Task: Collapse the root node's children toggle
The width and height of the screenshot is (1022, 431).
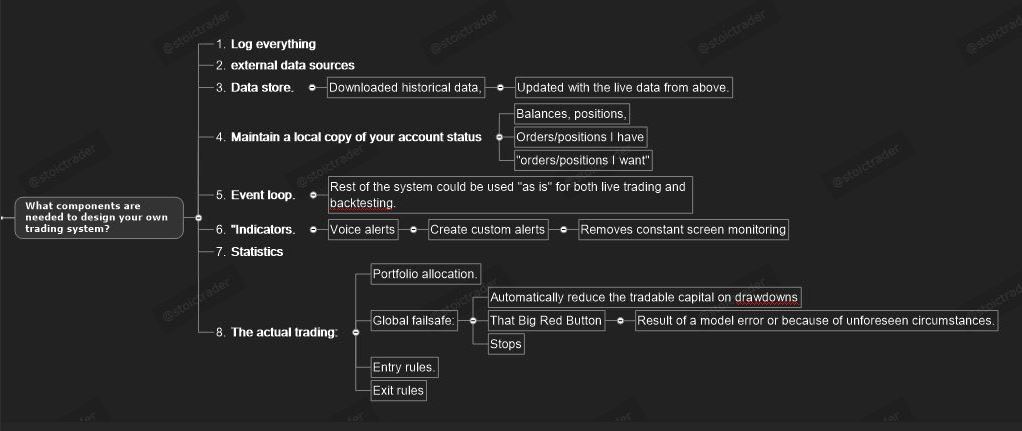Action: [198, 217]
